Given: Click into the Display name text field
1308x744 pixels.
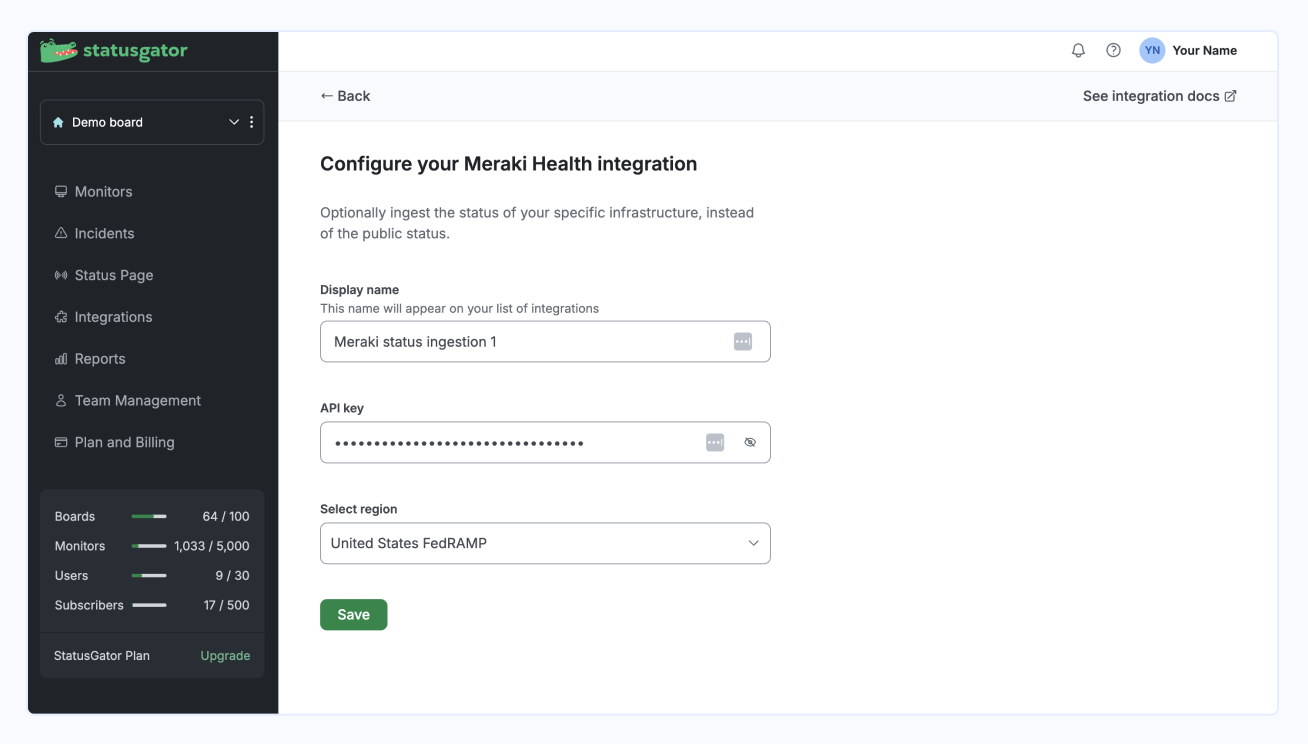Looking at the screenshot, I should point(525,341).
